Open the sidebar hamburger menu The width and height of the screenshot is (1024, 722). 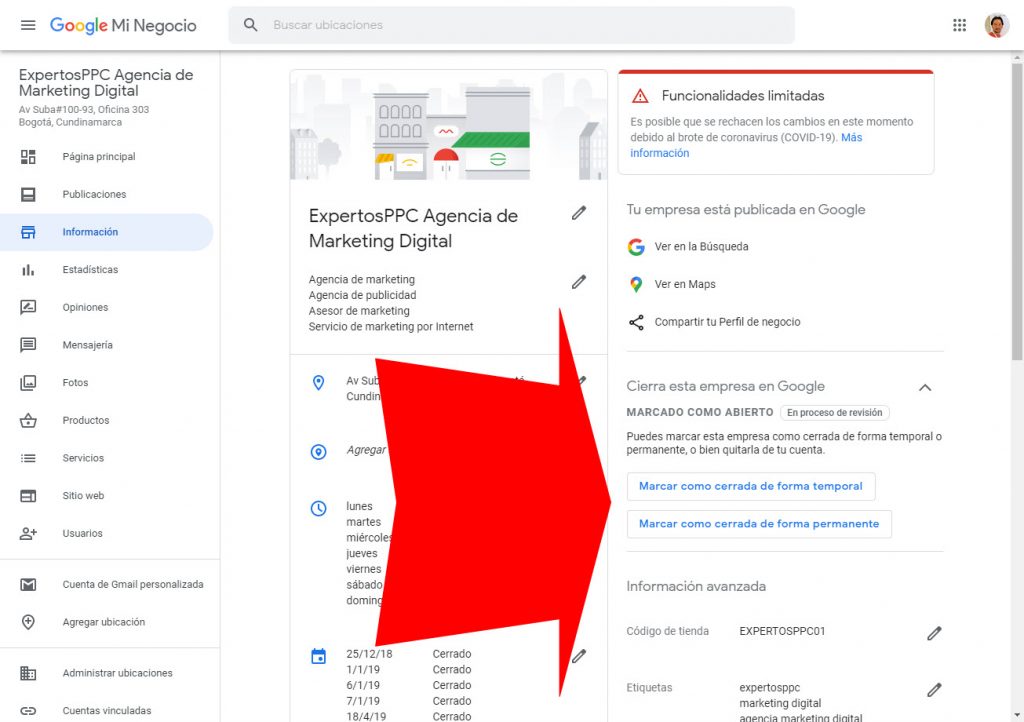28,24
